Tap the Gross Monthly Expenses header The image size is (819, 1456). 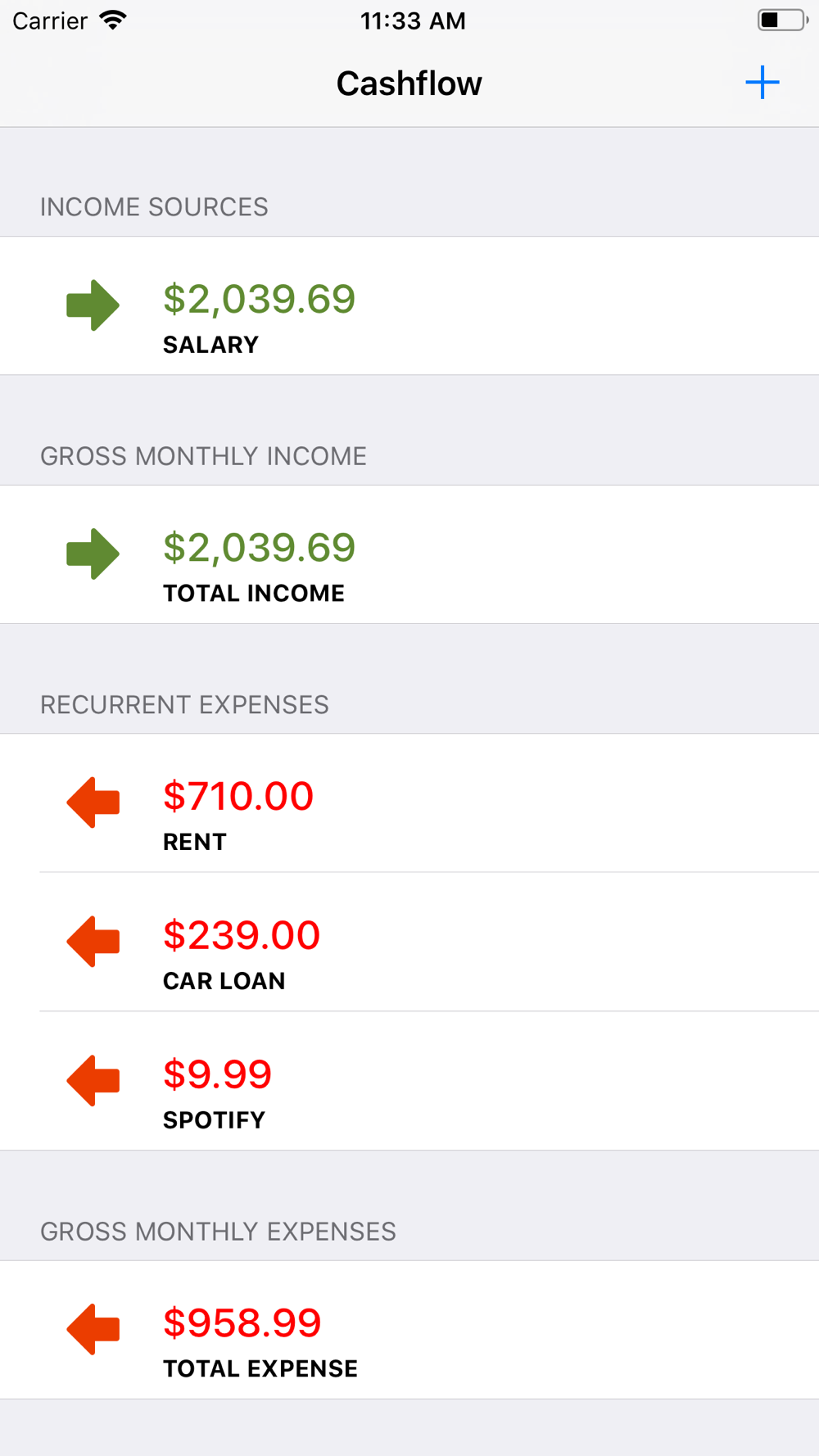(218, 1232)
